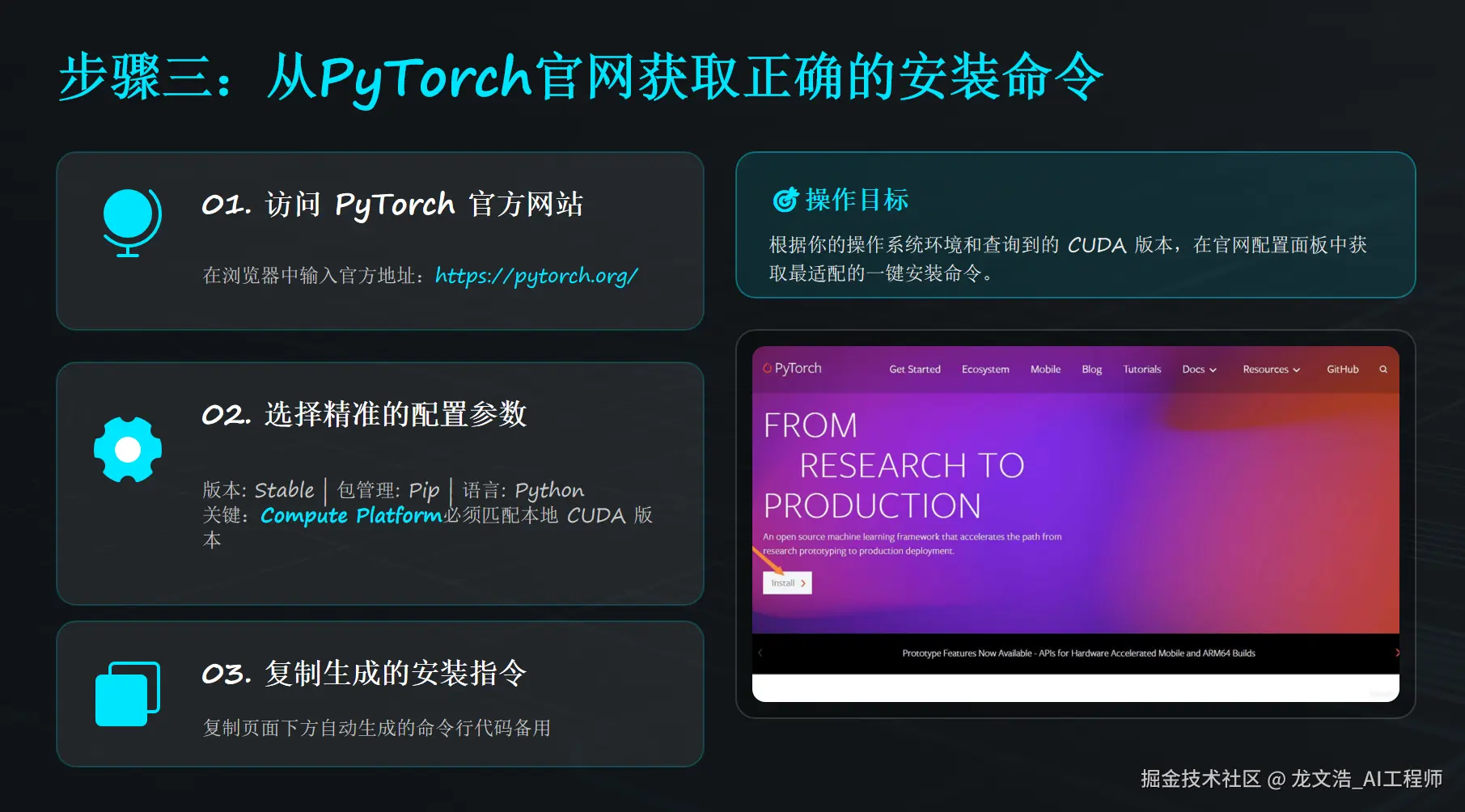1465x812 pixels.
Task: Click the Install button on the PyTorch page
Action: (787, 583)
